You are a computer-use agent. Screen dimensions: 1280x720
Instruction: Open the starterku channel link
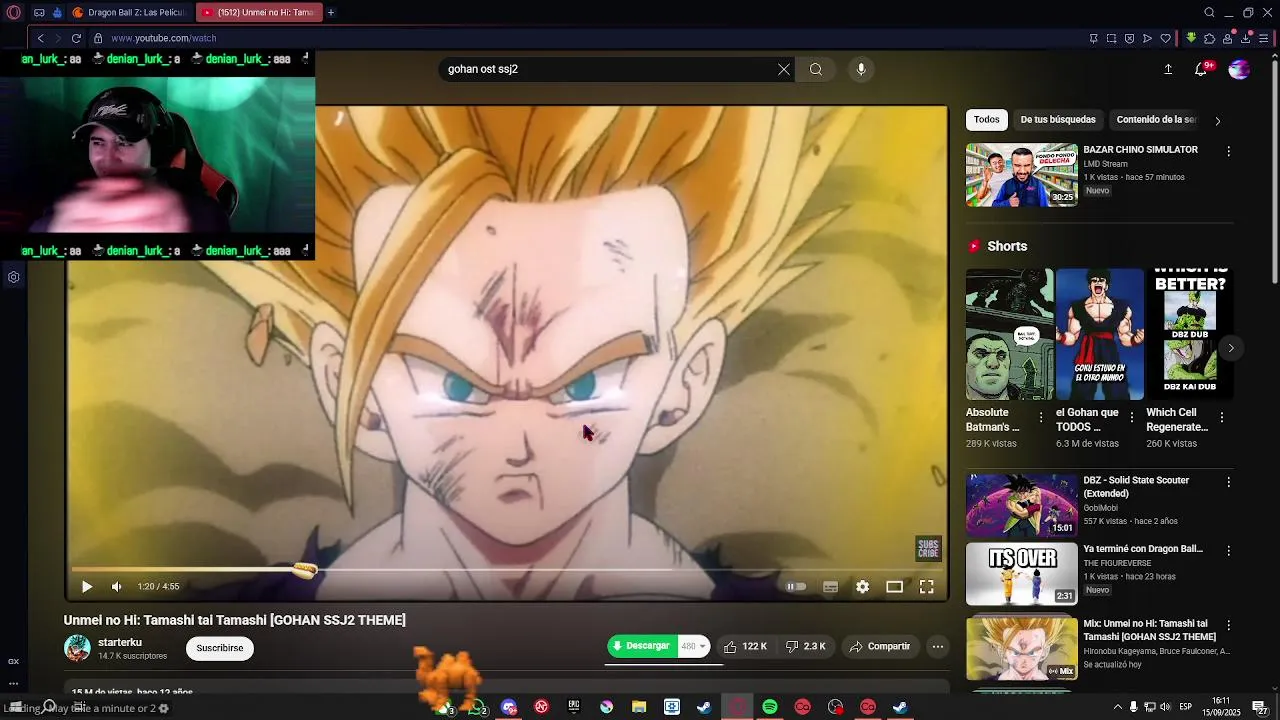point(120,642)
